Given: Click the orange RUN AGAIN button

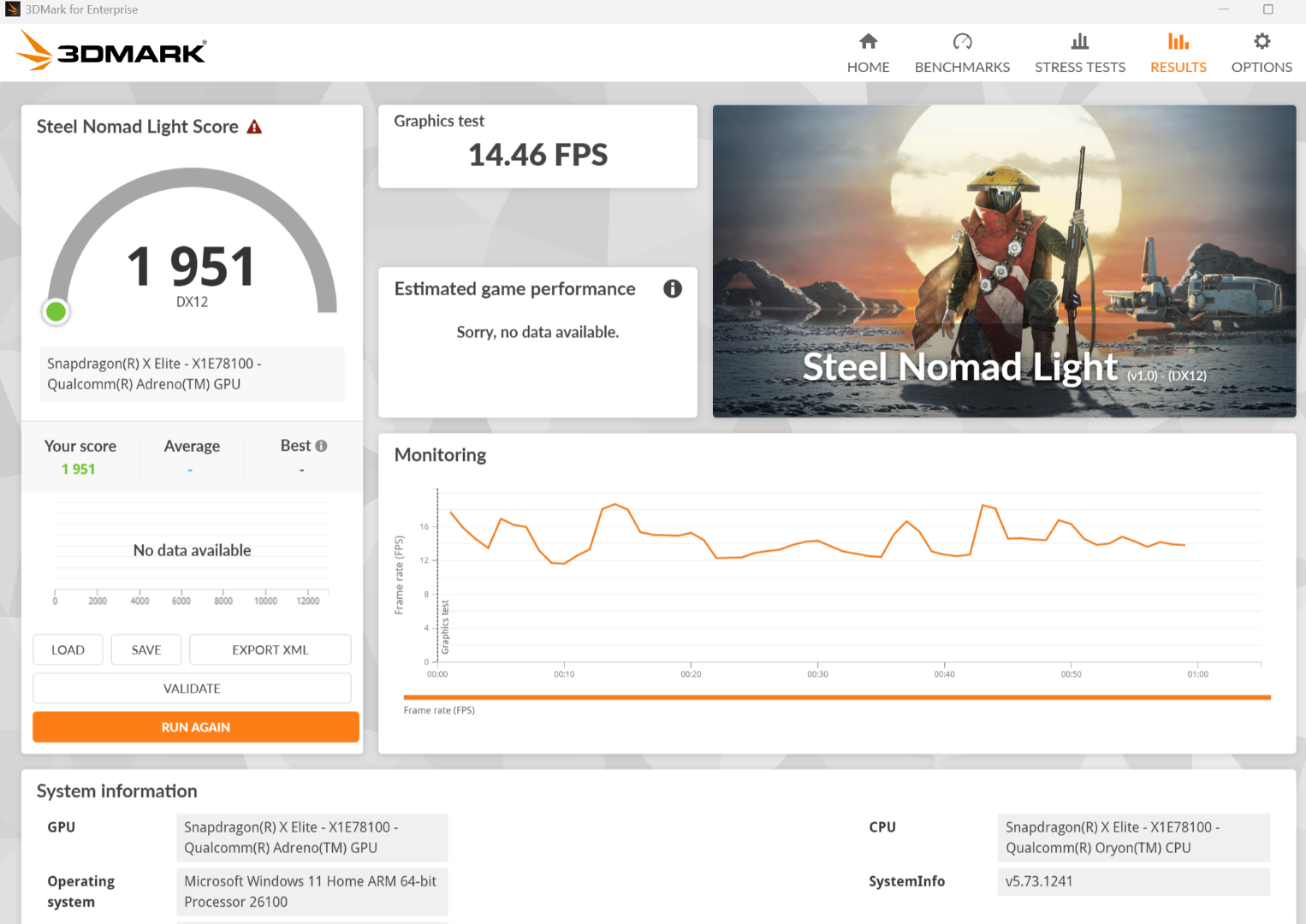Looking at the screenshot, I should click(195, 727).
